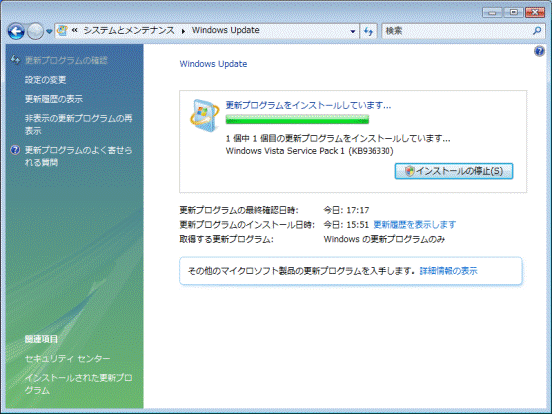
Task: Click the help icon beside the FAQ link
Action: point(15,150)
